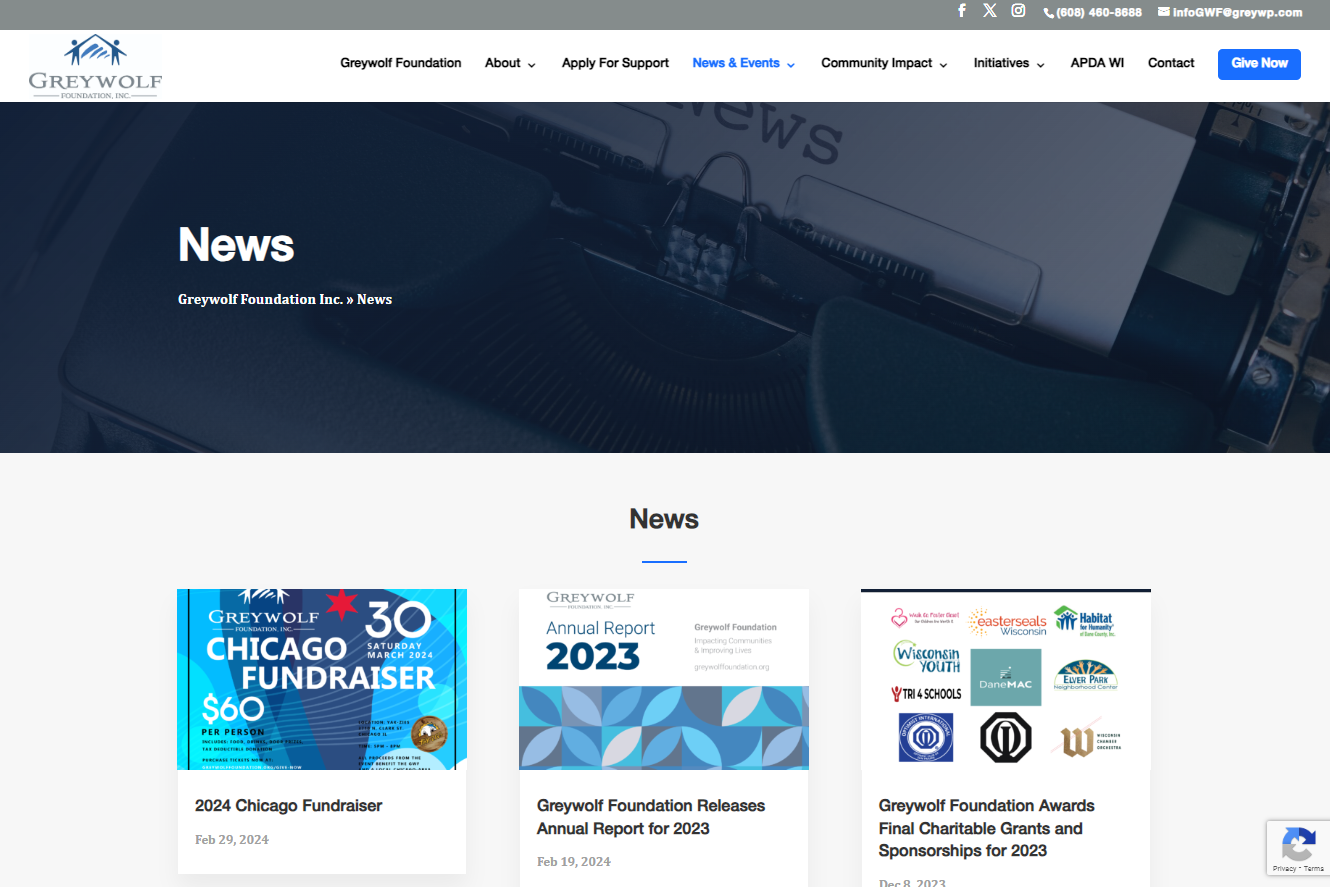
Task: Click the reCAPTCHA Privacy link
Action: click(1284, 869)
